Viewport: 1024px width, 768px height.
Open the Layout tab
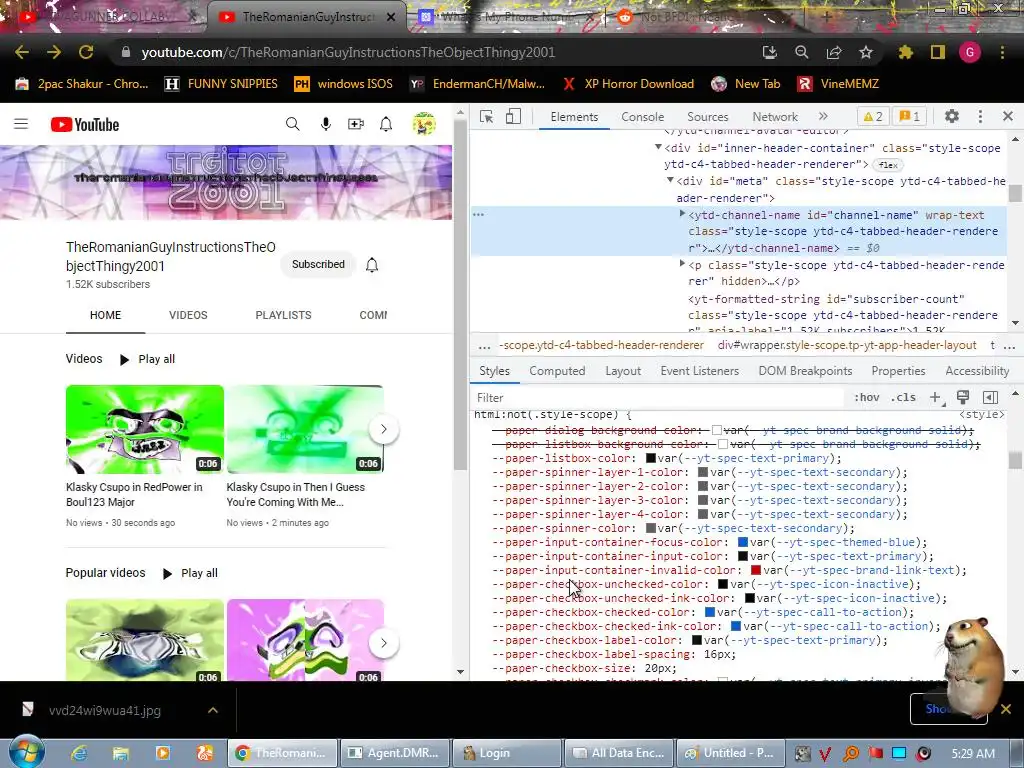click(x=623, y=371)
